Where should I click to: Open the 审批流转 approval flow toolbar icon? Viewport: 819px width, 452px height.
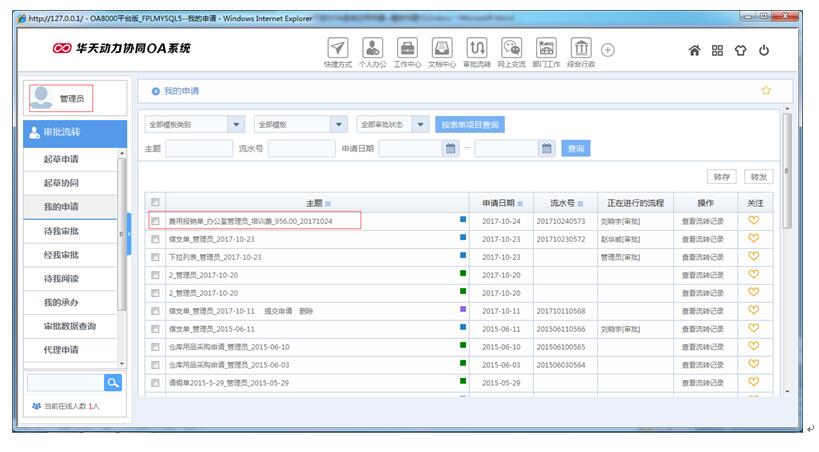476,49
